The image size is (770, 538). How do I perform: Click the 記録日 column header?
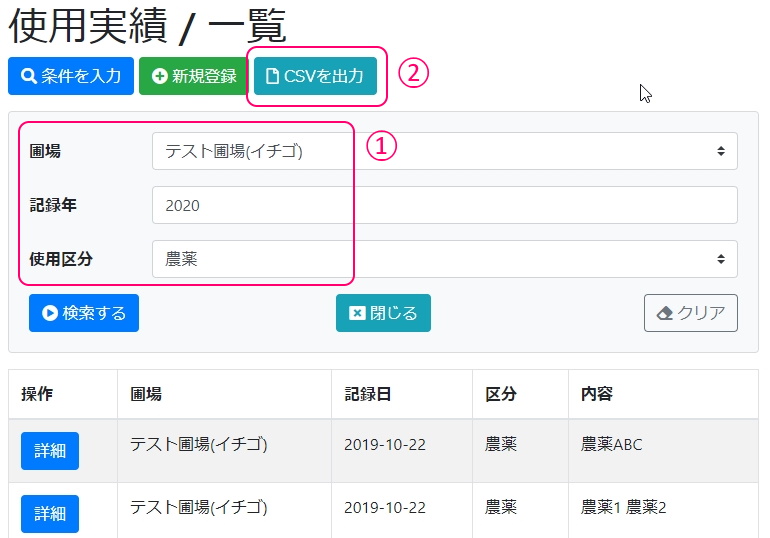click(367, 394)
